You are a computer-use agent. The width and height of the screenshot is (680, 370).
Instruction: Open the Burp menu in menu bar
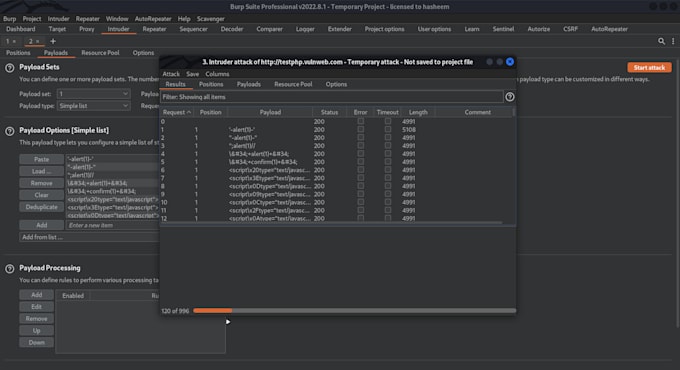pyautogui.click(x=9, y=19)
